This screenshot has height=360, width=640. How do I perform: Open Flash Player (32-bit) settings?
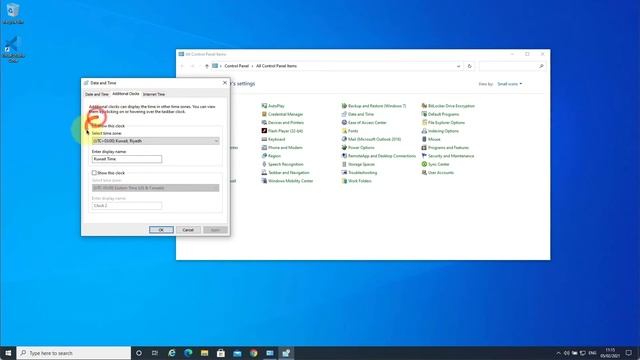282,131
